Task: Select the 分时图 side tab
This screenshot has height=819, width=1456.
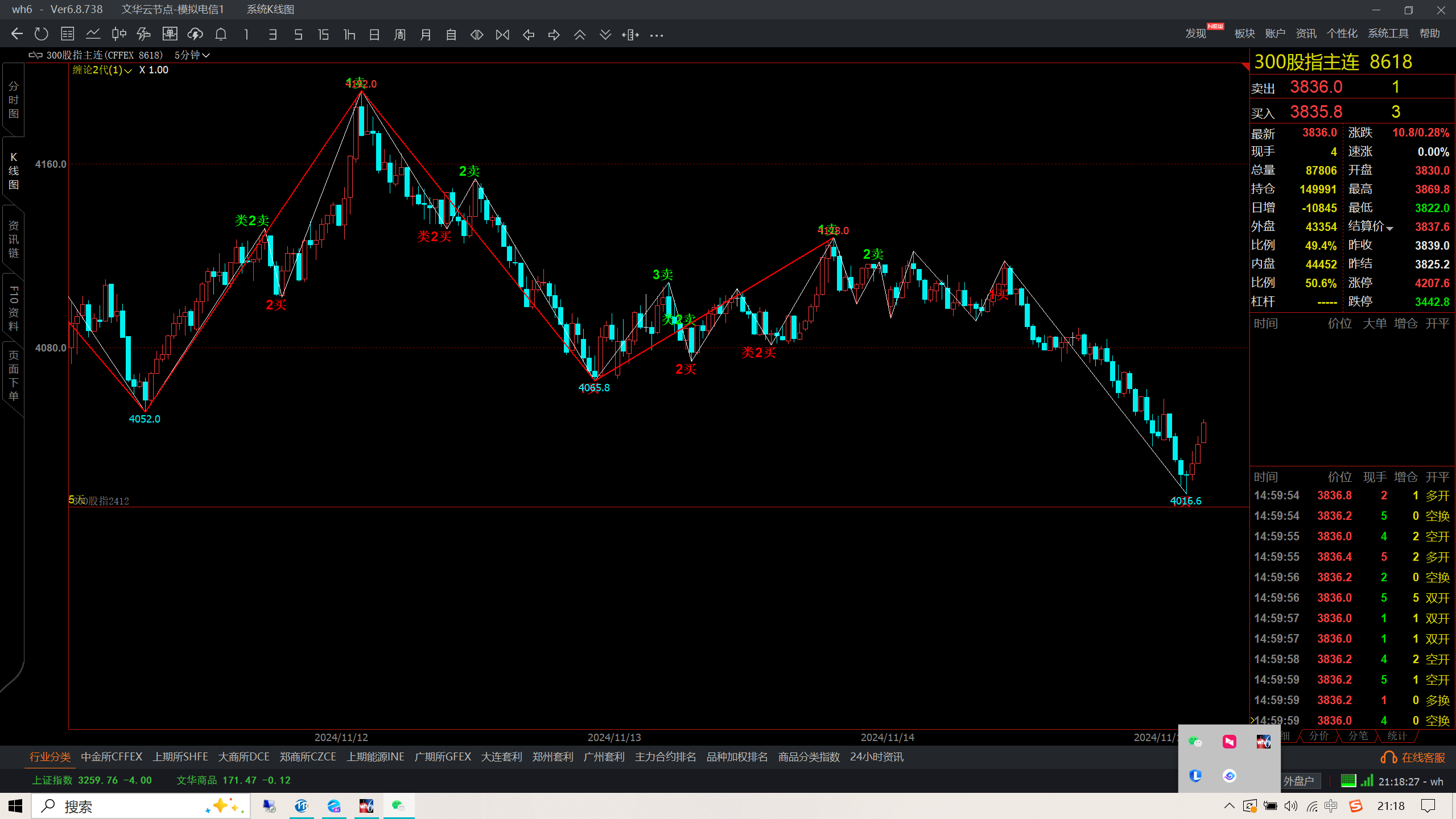Action: pos(14,100)
